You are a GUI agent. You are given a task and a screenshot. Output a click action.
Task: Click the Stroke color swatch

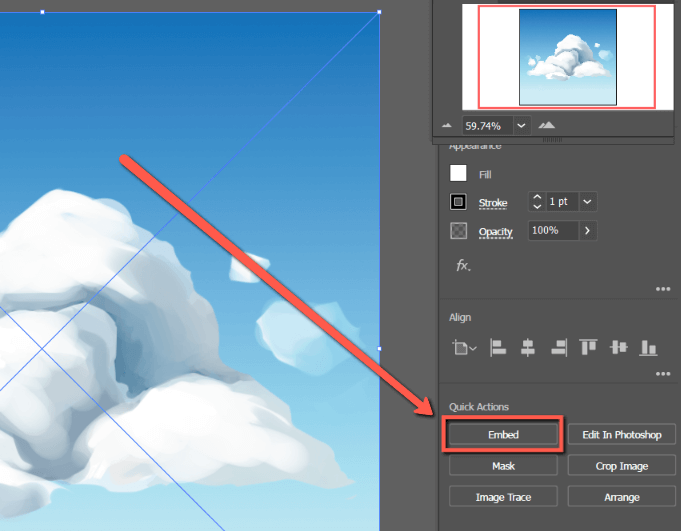click(458, 202)
